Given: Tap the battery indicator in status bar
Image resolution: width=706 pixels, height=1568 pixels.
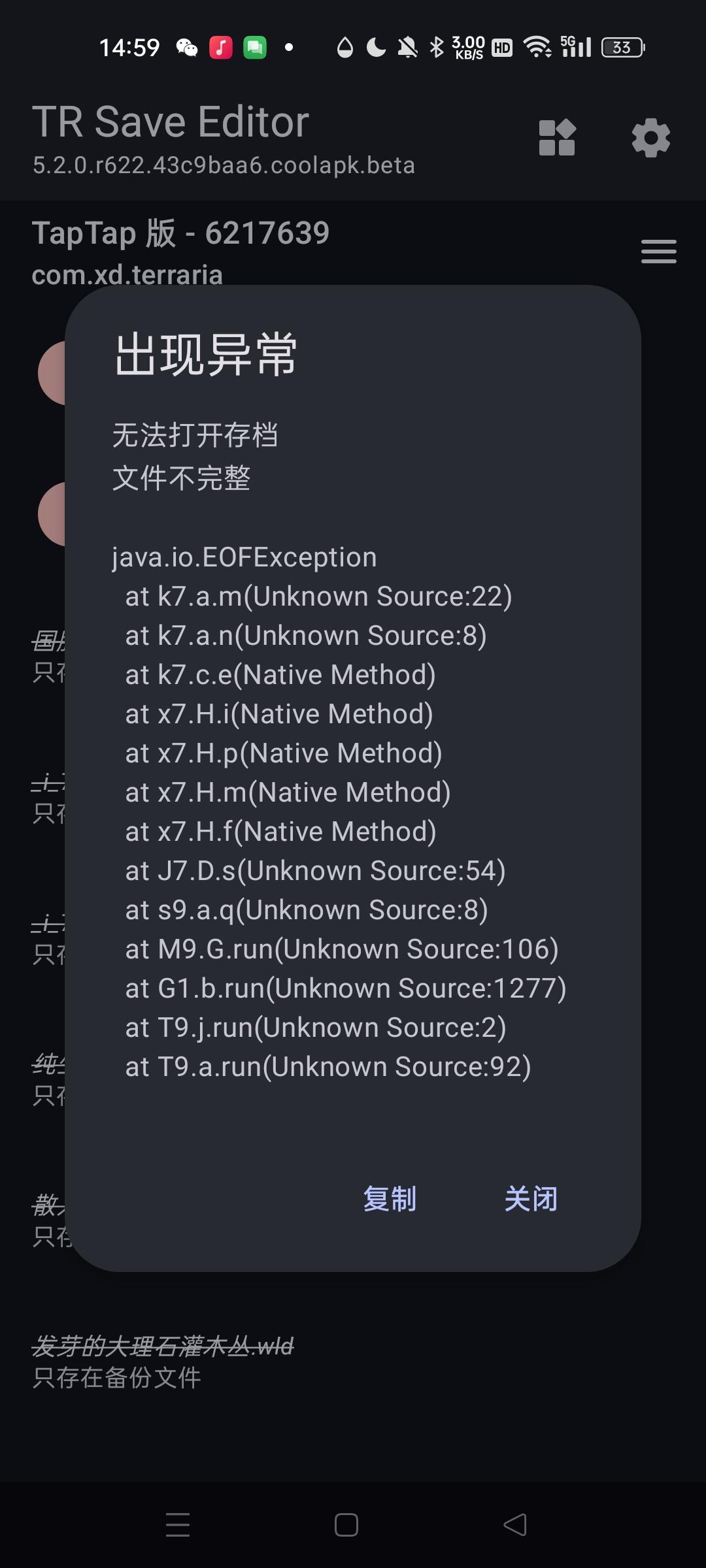Looking at the screenshot, I should point(623,48).
